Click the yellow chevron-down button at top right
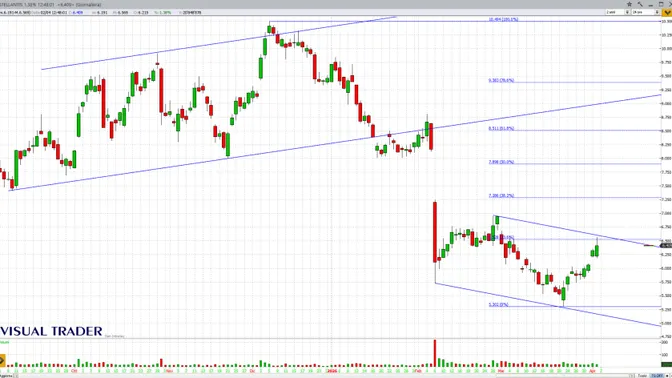672x378 pixels. point(667,13)
